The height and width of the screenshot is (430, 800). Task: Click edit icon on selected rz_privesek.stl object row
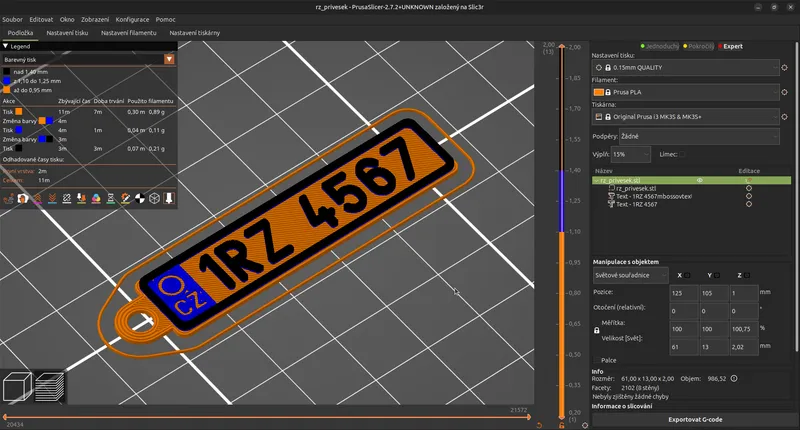[749, 180]
